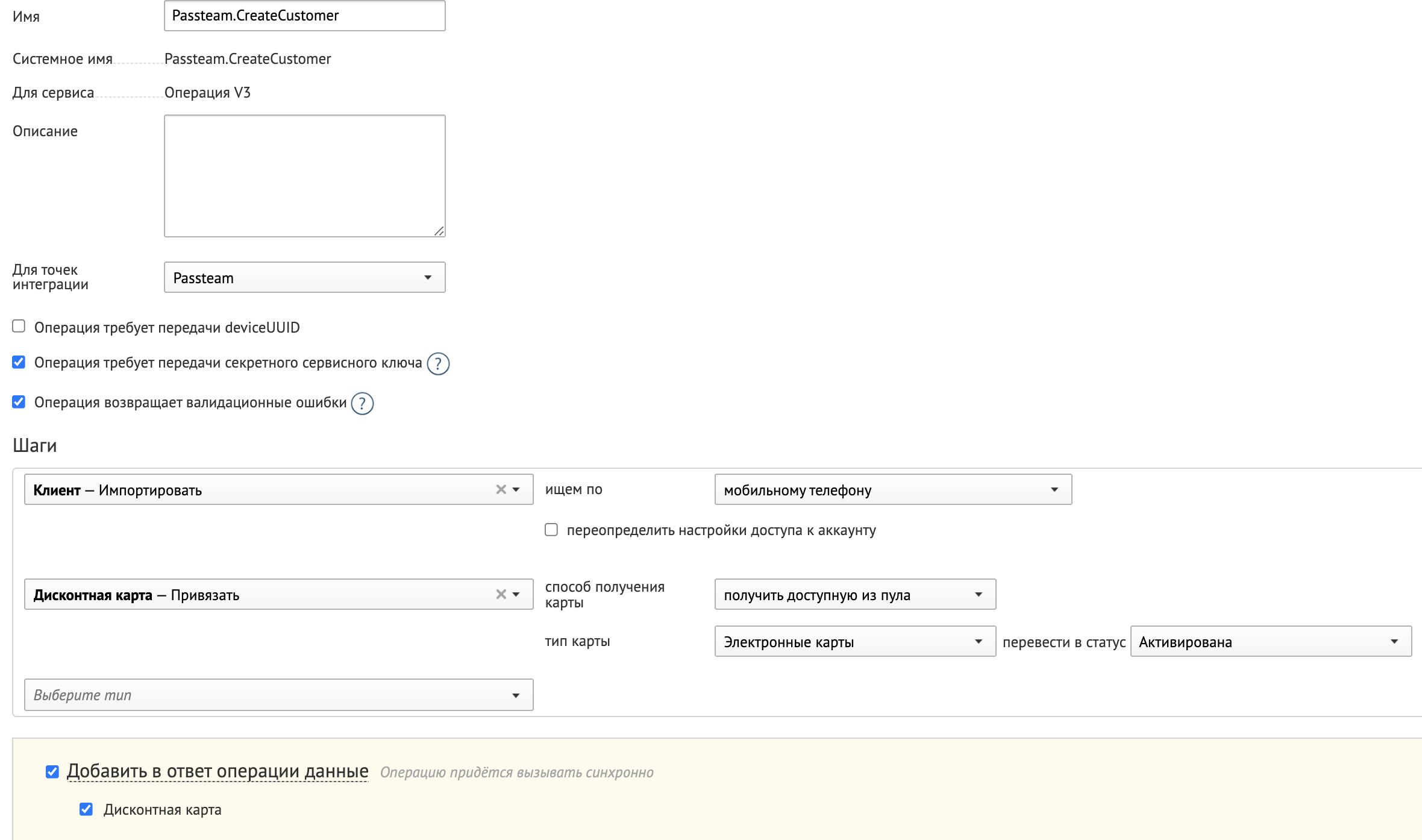Clear the 'Дисконтная карта — Привязать' step selection
This screenshot has height=840, width=1422.
(x=500, y=594)
